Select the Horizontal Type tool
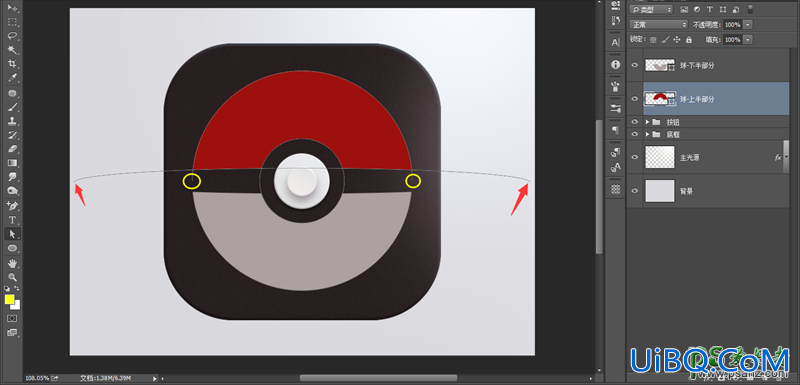The width and height of the screenshot is (800, 385). tap(13, 220)
